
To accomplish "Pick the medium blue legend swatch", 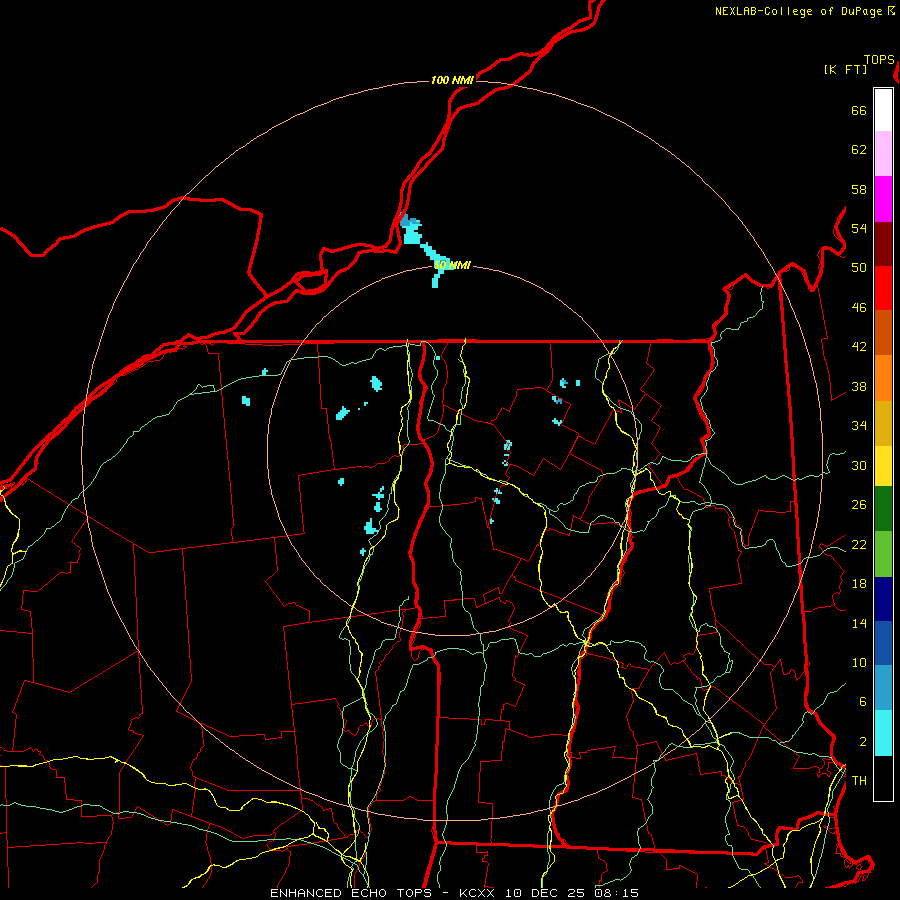I will (883, 643).
